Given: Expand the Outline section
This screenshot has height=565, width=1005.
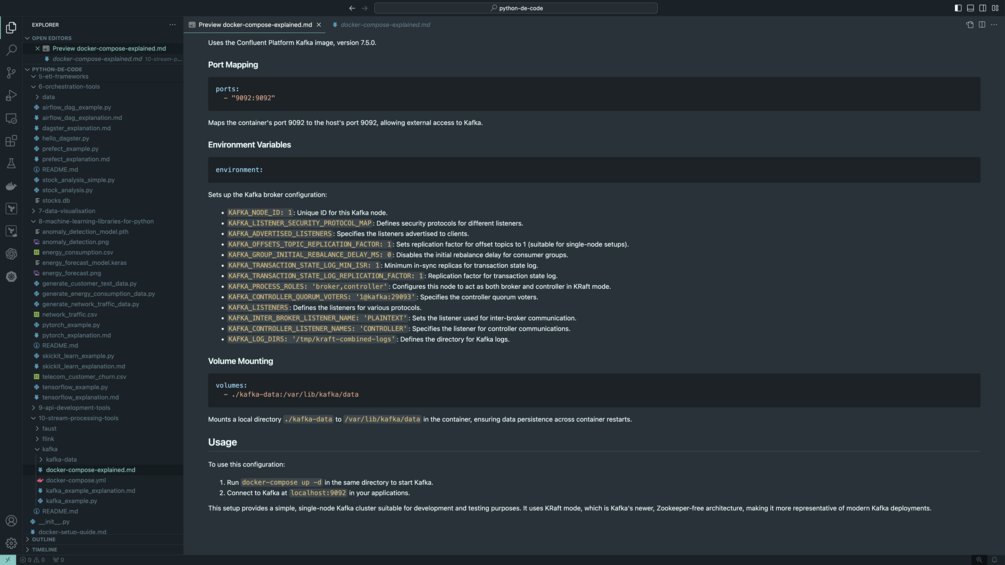Looking at the screenshot, I should (x=44, y=540).
